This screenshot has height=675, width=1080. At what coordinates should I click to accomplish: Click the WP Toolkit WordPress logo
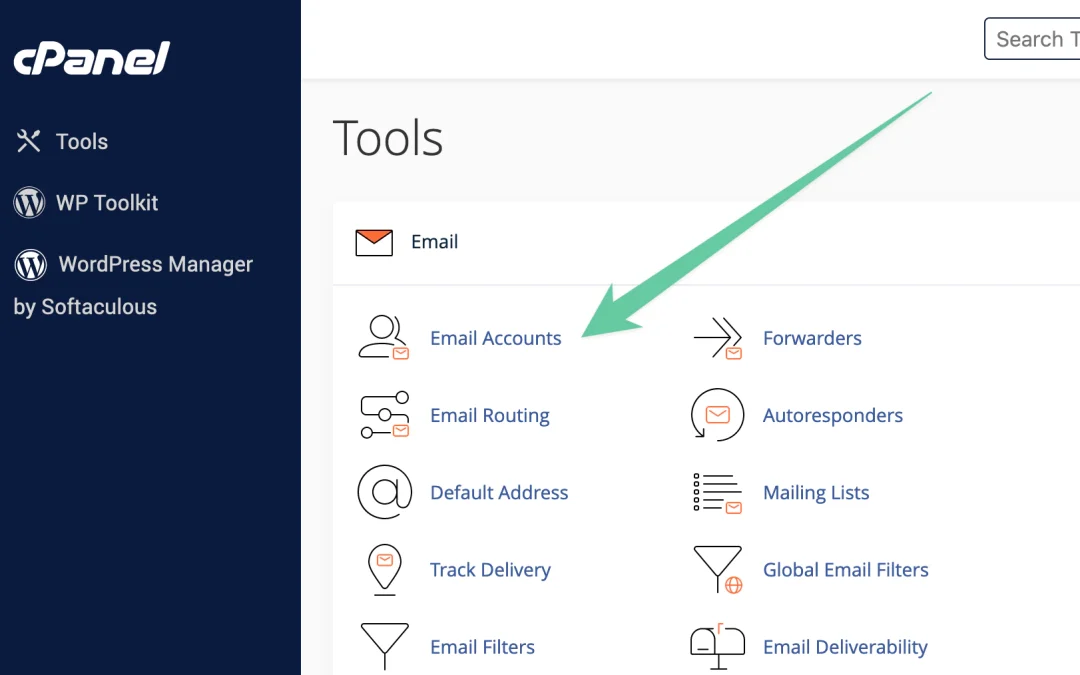click(29, 202)
